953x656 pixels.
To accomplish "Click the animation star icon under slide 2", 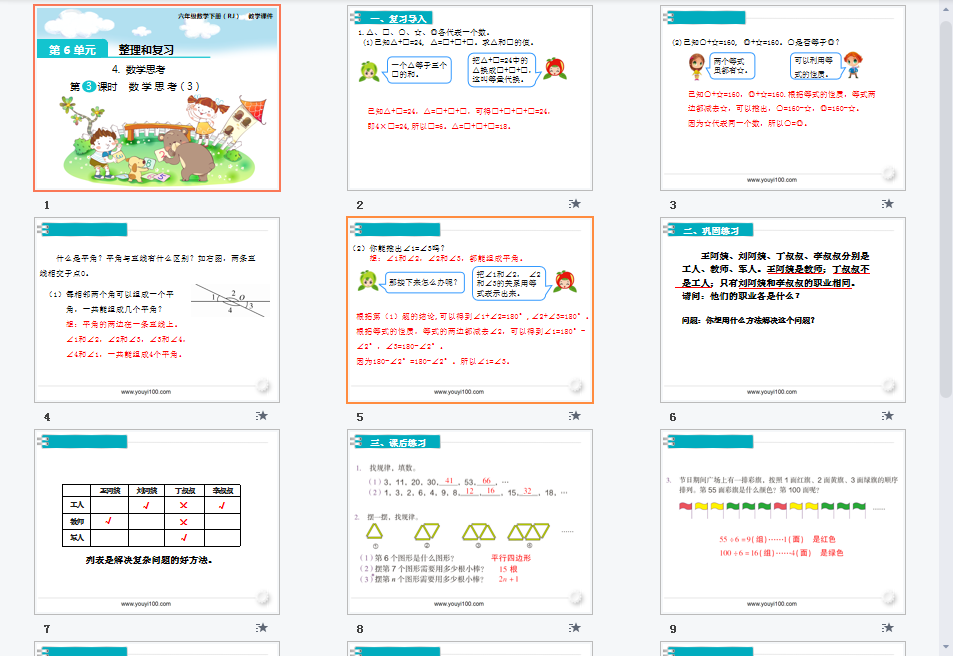I will pos(574,204).
